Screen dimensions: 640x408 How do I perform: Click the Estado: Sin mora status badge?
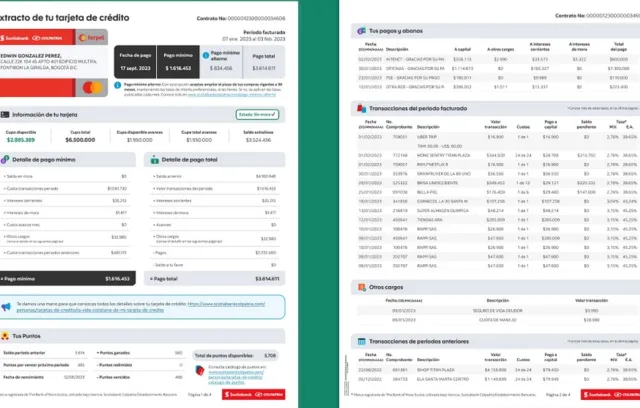click(x=257, y=115)
